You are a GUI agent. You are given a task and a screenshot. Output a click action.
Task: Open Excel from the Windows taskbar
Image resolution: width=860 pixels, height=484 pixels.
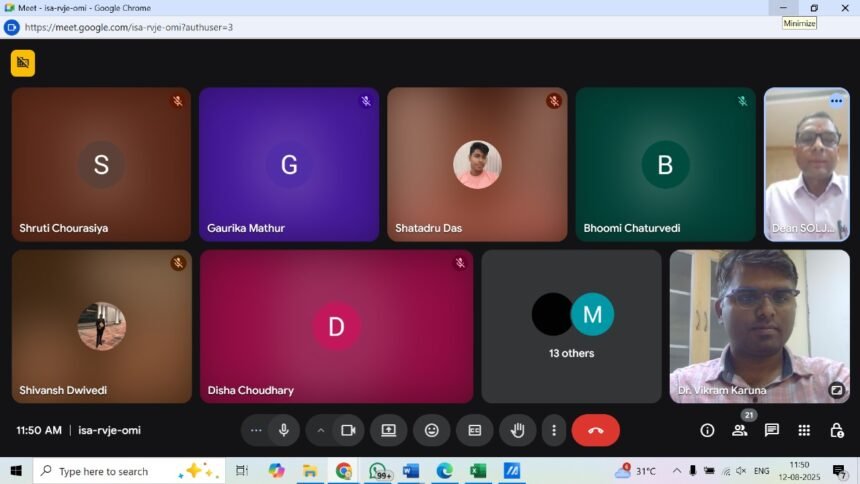[478, 471]
